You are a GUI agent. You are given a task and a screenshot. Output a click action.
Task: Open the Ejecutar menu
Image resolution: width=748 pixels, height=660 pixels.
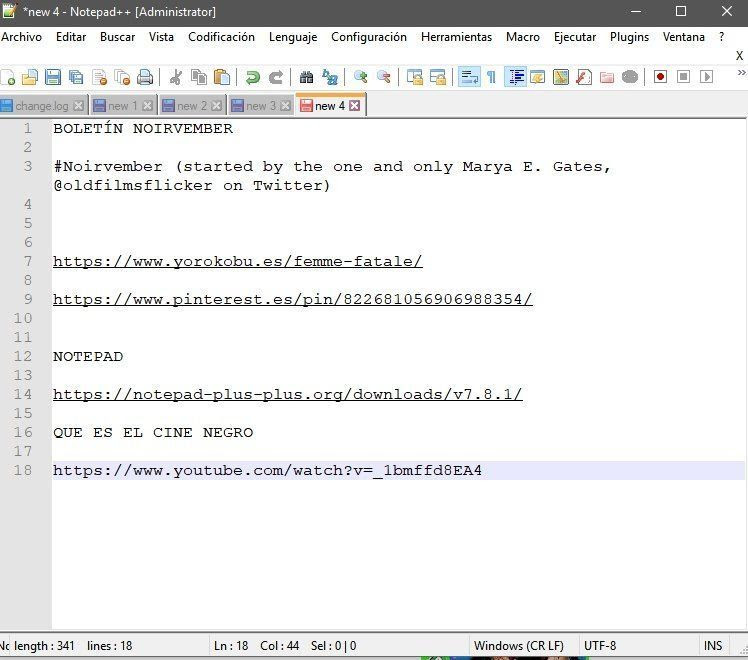pyautogui.click(x=575, y=37)
